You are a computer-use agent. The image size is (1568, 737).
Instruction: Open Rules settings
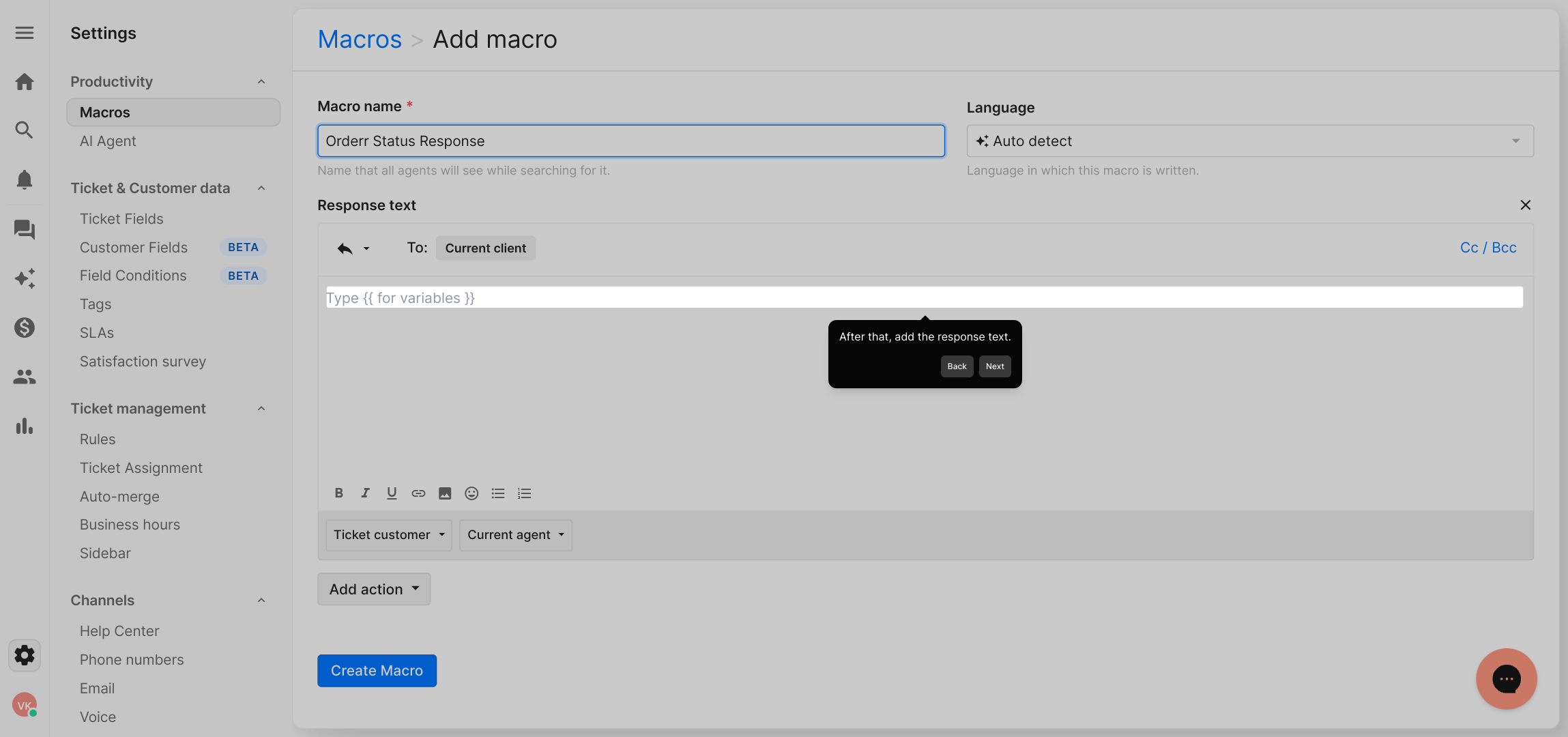pyautogui.click(x=98, y=439)
